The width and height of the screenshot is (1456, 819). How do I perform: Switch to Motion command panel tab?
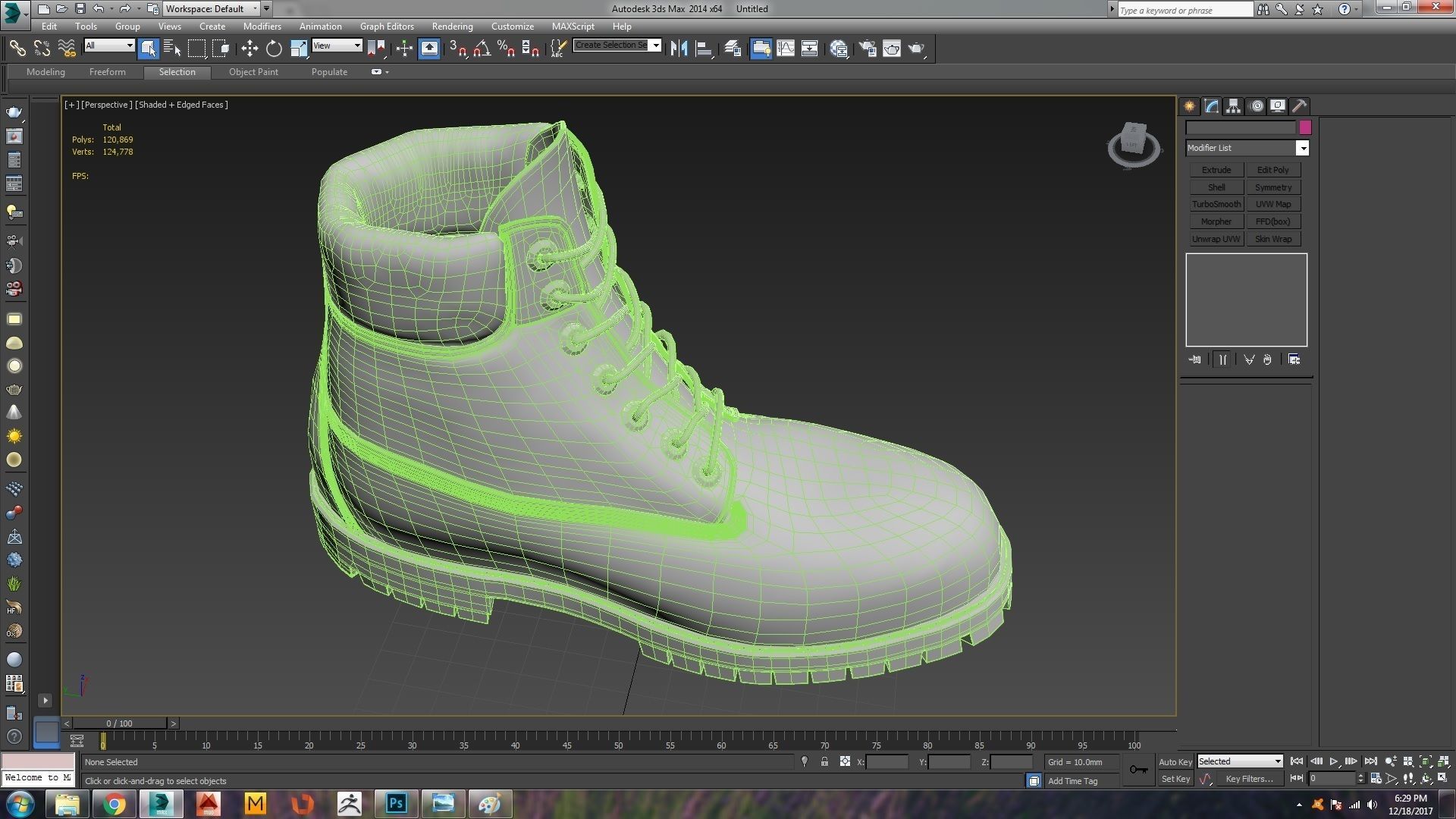[1257, 106]
